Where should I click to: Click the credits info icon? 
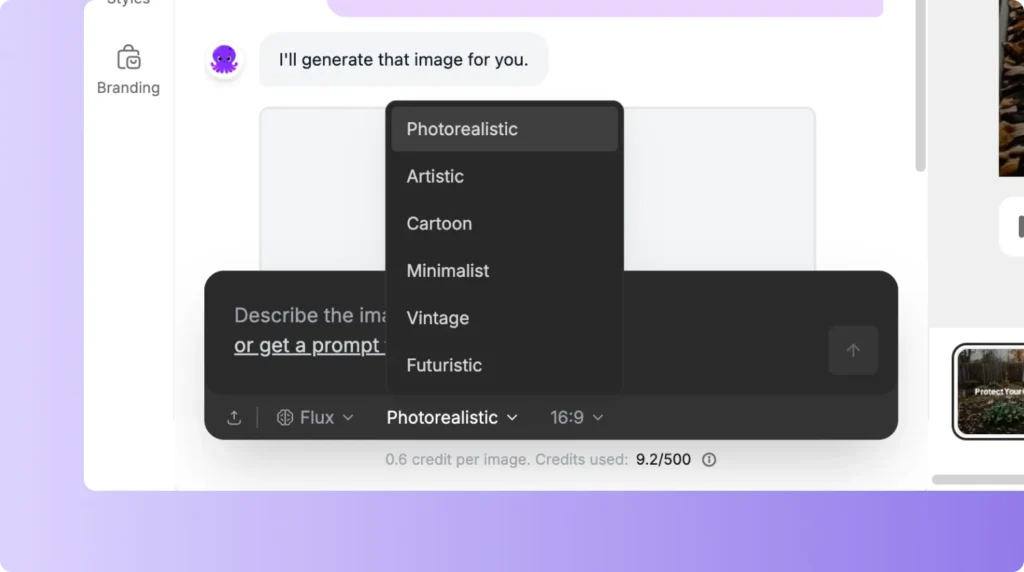click(x=709, y=460)
